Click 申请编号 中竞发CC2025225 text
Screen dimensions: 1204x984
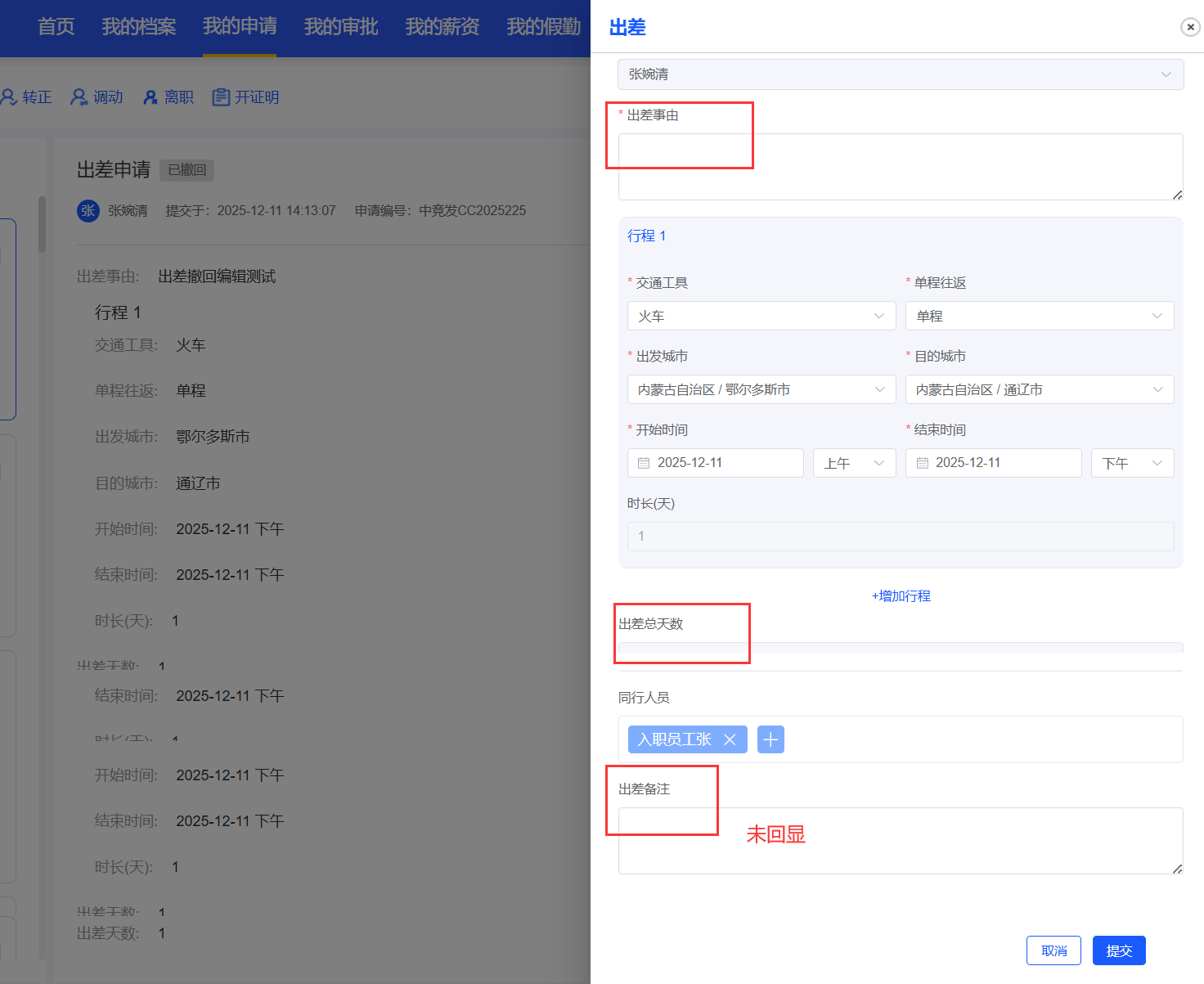coord(440,211)
